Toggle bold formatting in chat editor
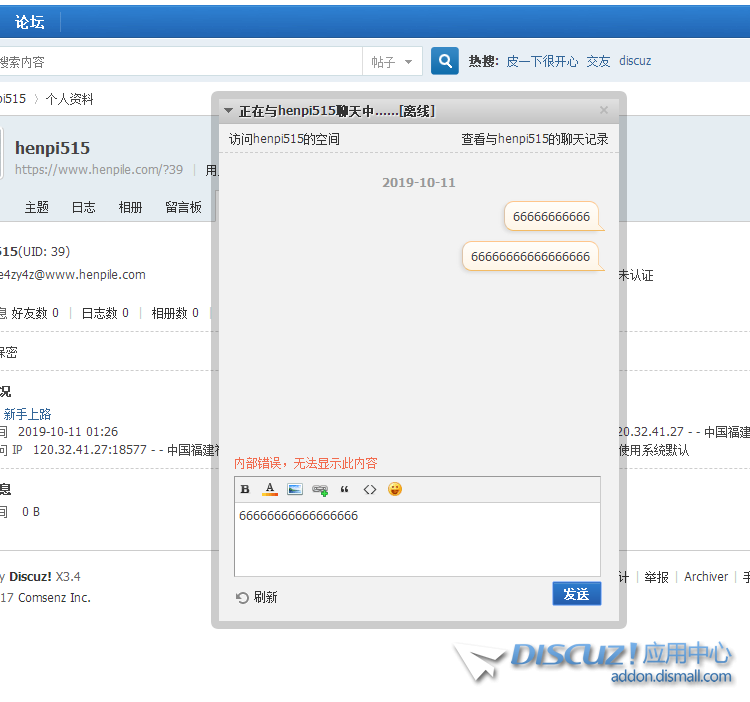The image size is (750, 702). click(246, 489)
